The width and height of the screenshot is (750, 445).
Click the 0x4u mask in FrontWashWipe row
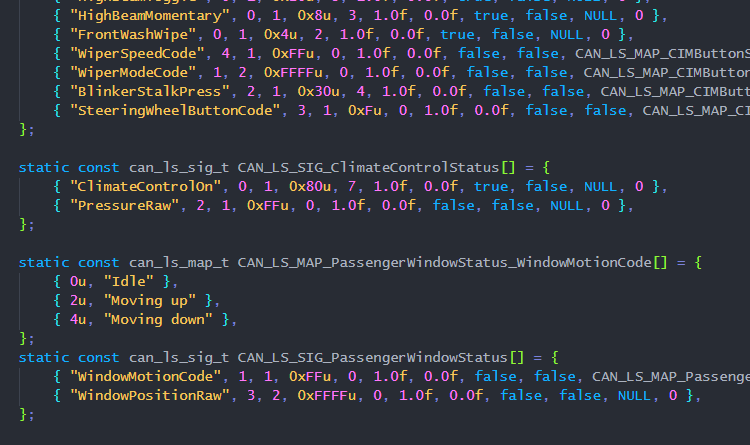coord(280,34)
